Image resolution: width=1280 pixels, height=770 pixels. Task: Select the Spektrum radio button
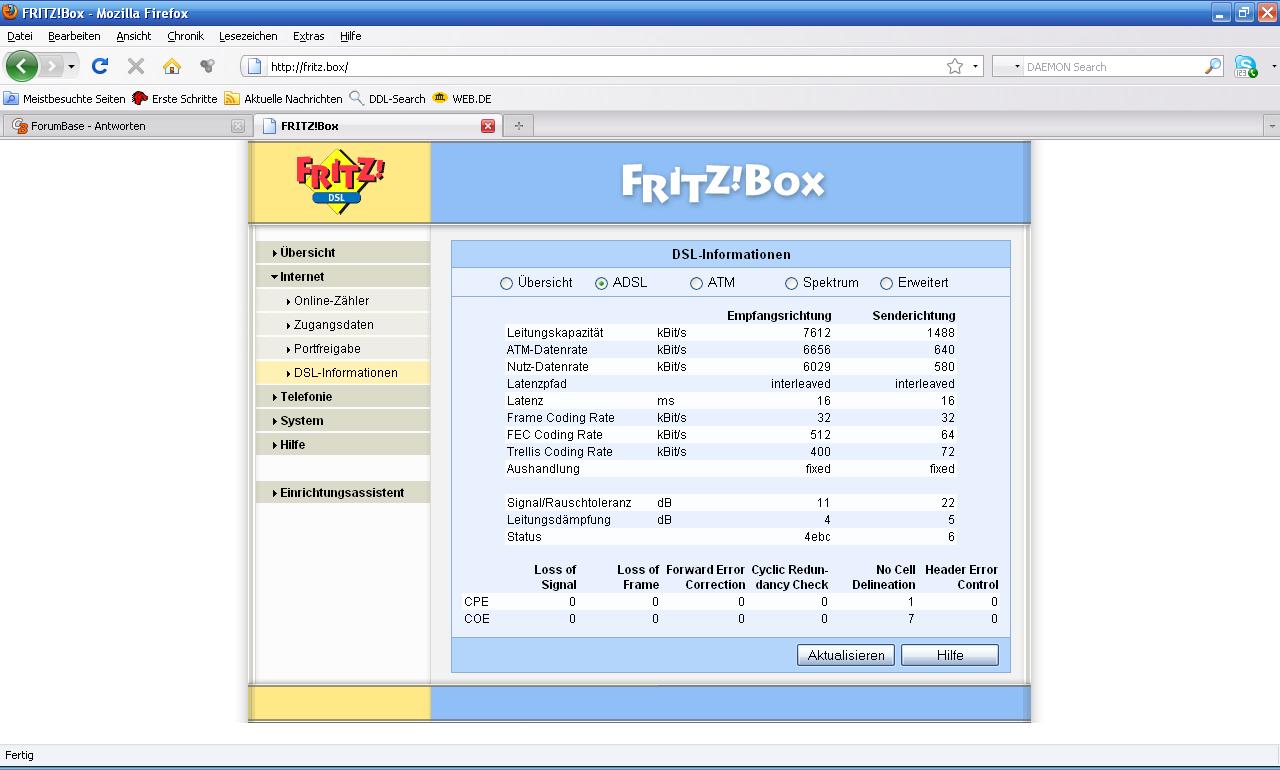point(791,283)
